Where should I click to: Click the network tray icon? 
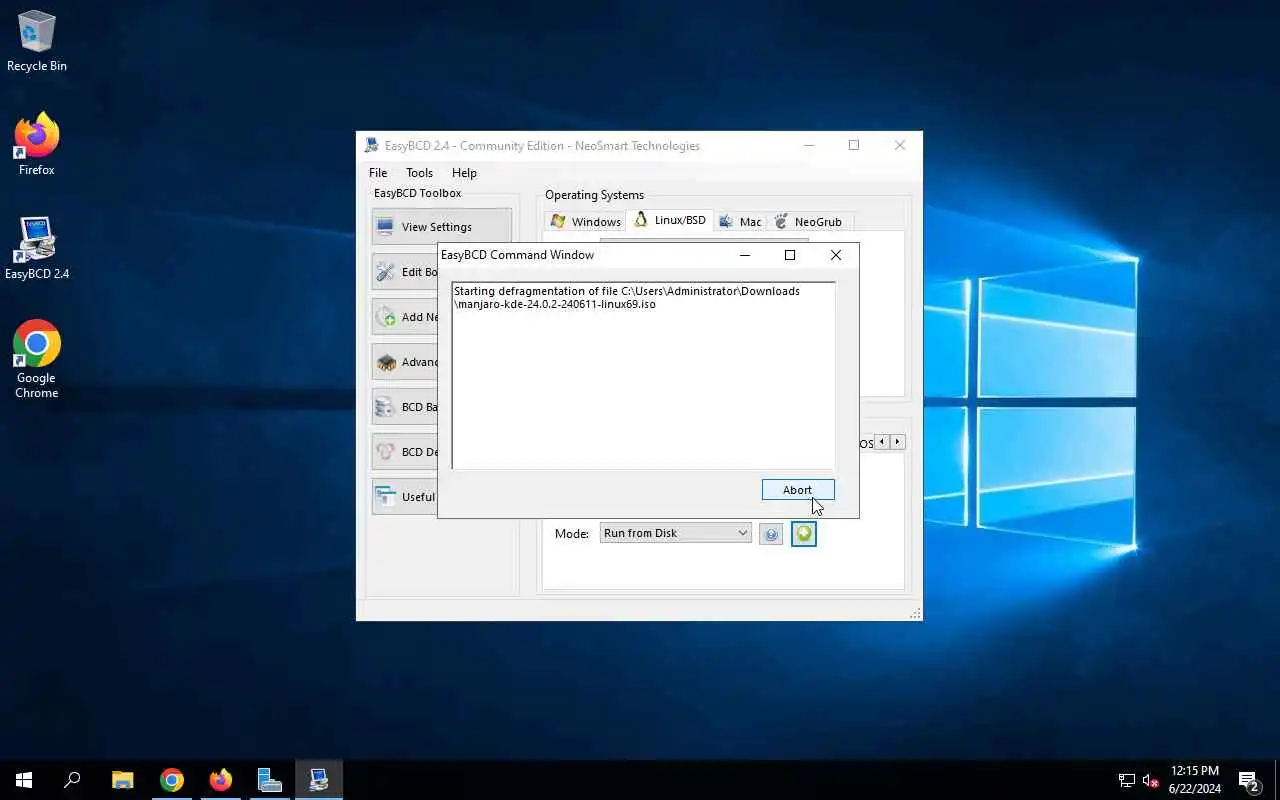click(x=1127, y=780)
